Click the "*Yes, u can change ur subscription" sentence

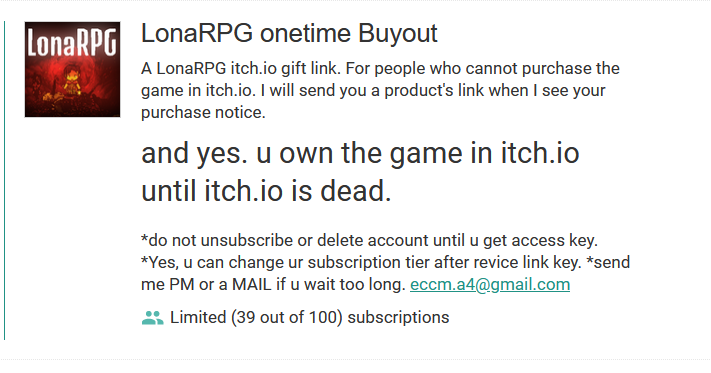coord(361,262)
